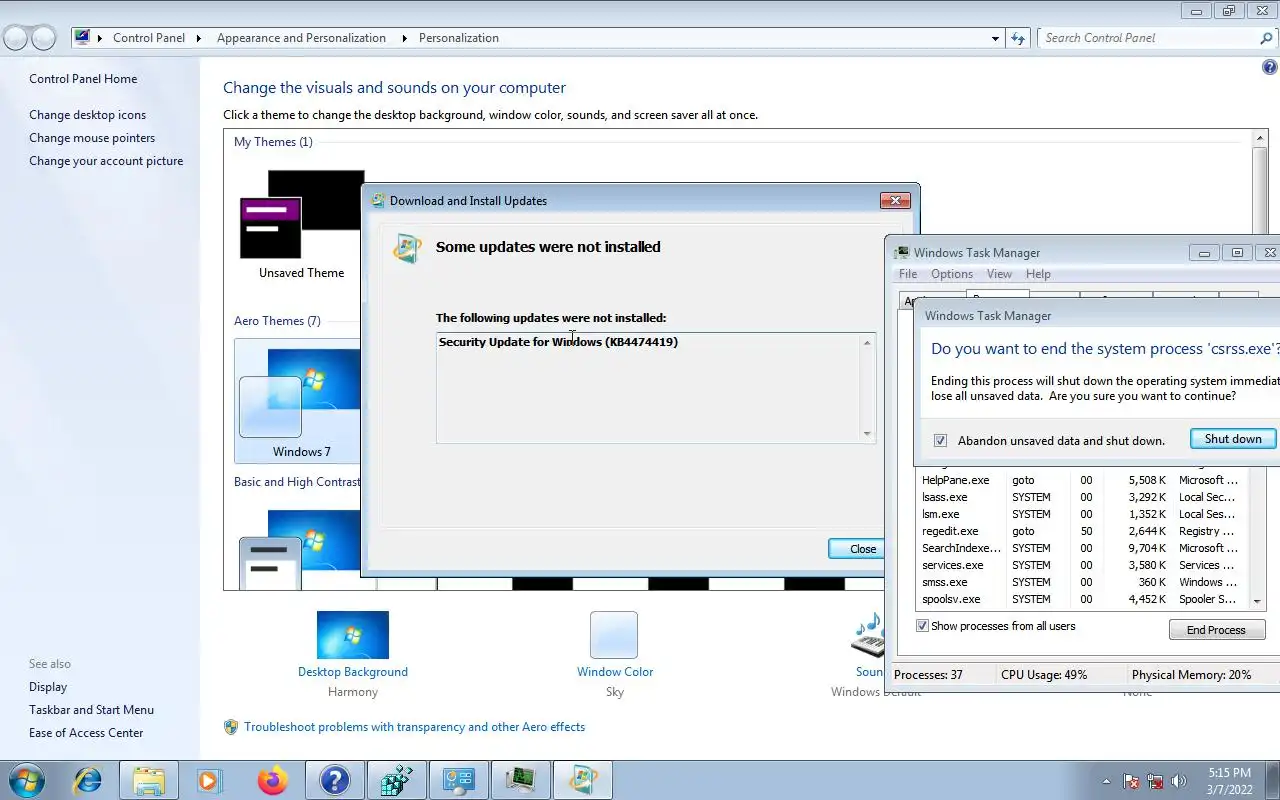This screenshot has width=1280, height=800.
Task: Open Change mouse pointers link
Action: tap(92, 138)
